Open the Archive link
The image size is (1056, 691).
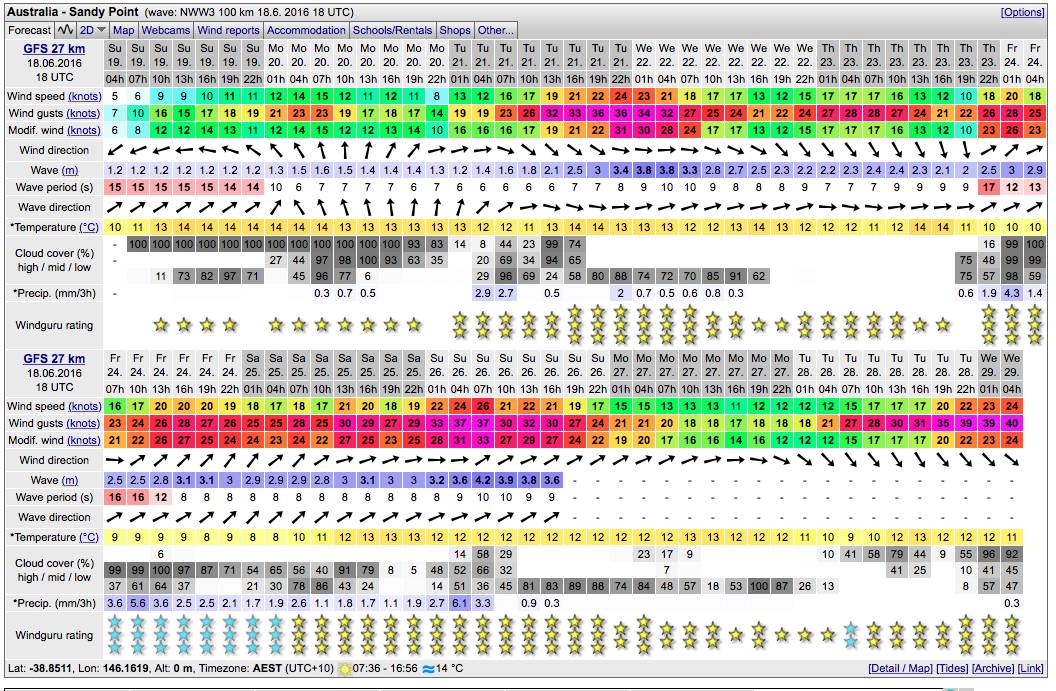(x=992, y=669)
